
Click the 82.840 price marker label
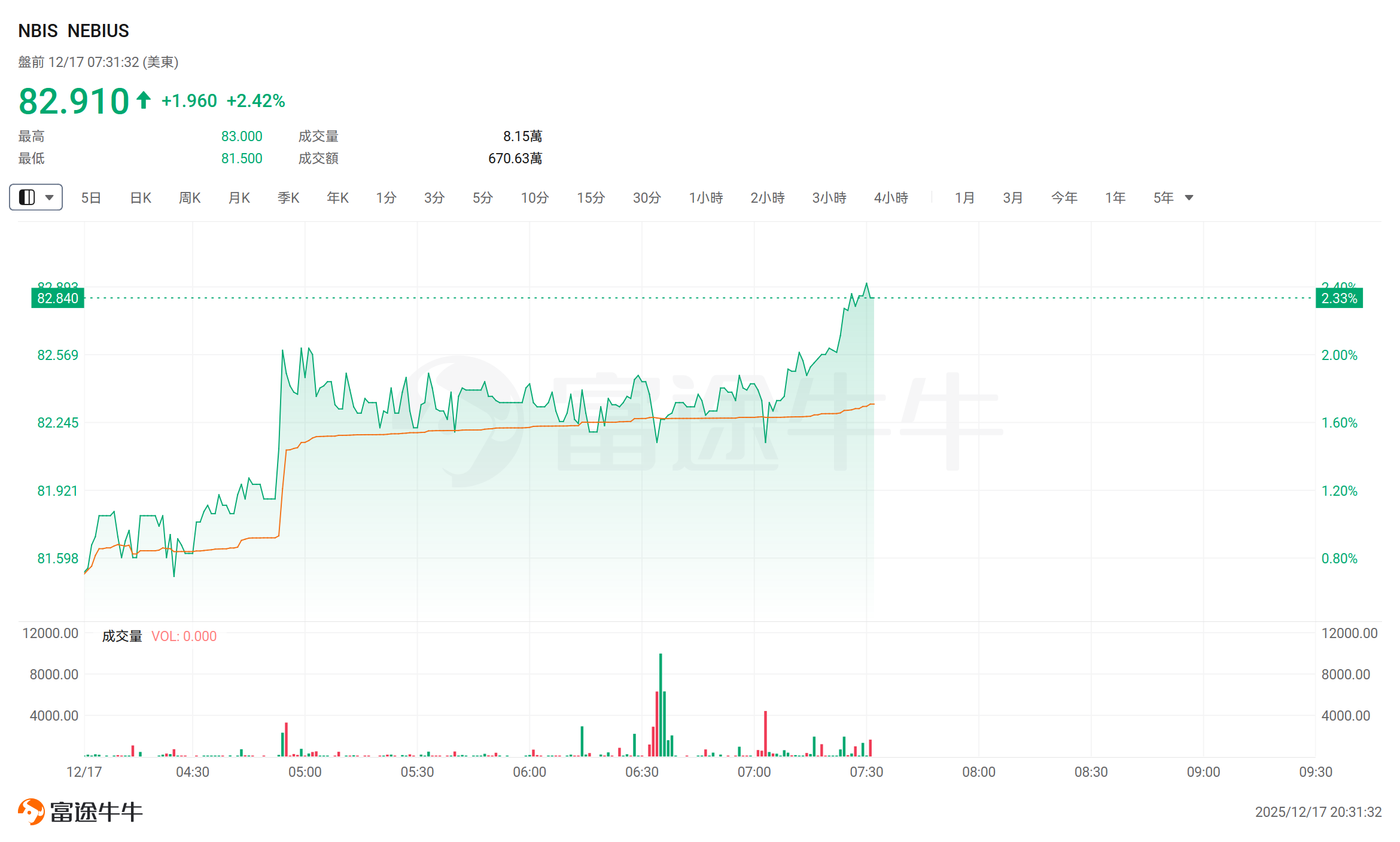(57, 298)
